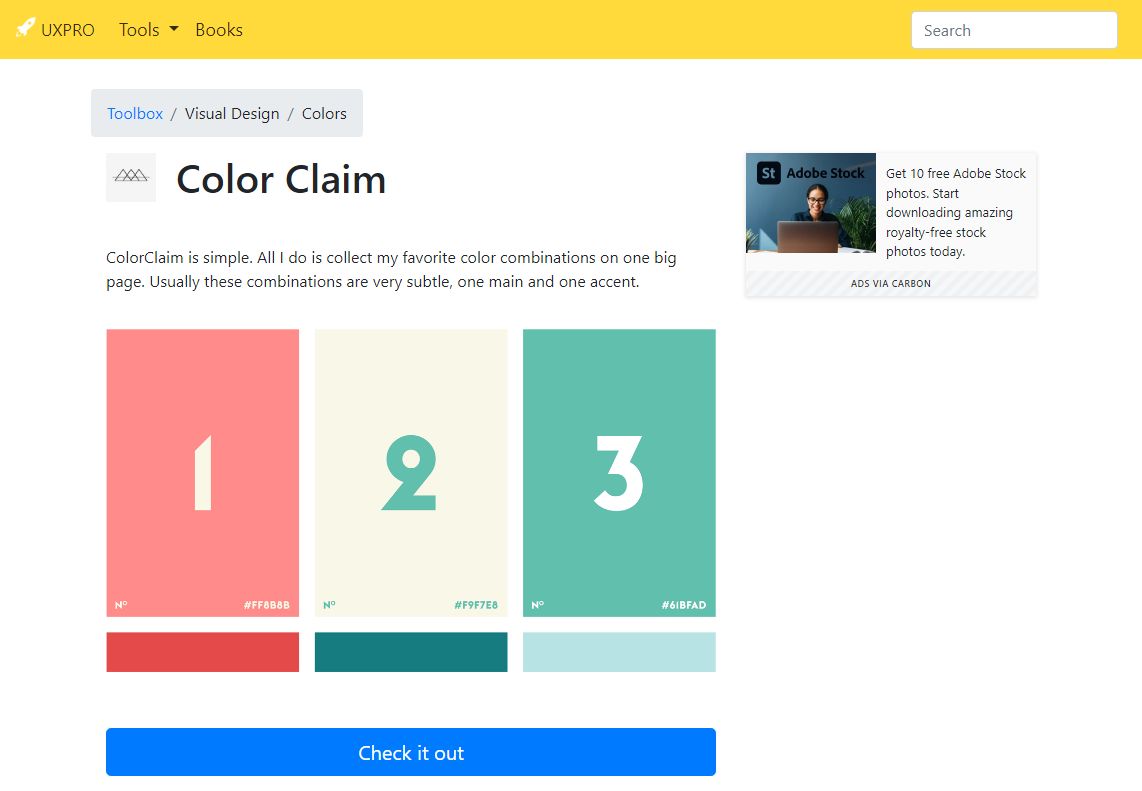Click the Ads via Carbon link
1142x791 pixels.
891,283
